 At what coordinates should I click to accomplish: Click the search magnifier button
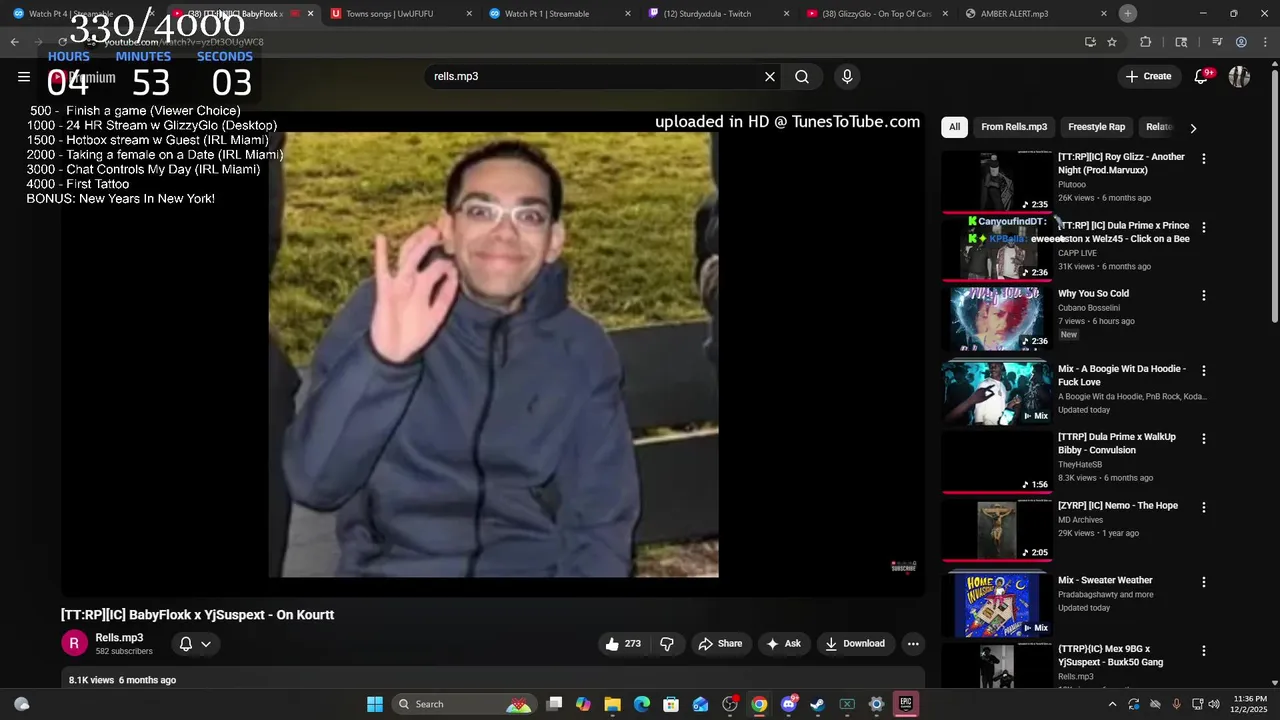point(802,77)
